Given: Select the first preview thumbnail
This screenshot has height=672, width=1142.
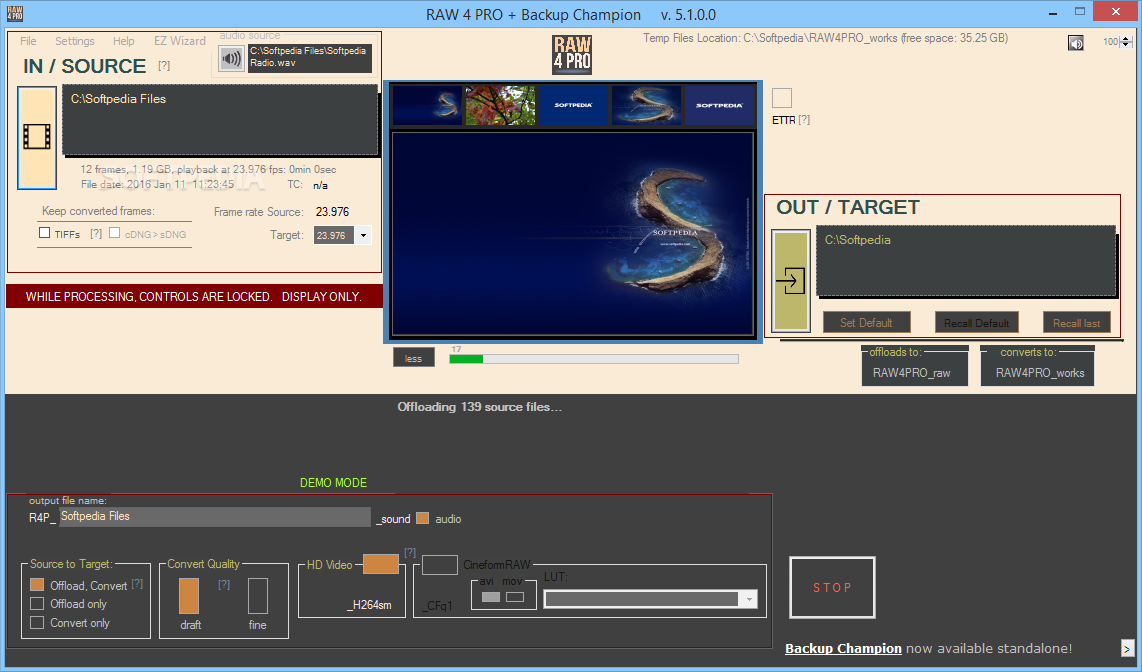Looking at the screenshot, I should click(x=428, y=106).
